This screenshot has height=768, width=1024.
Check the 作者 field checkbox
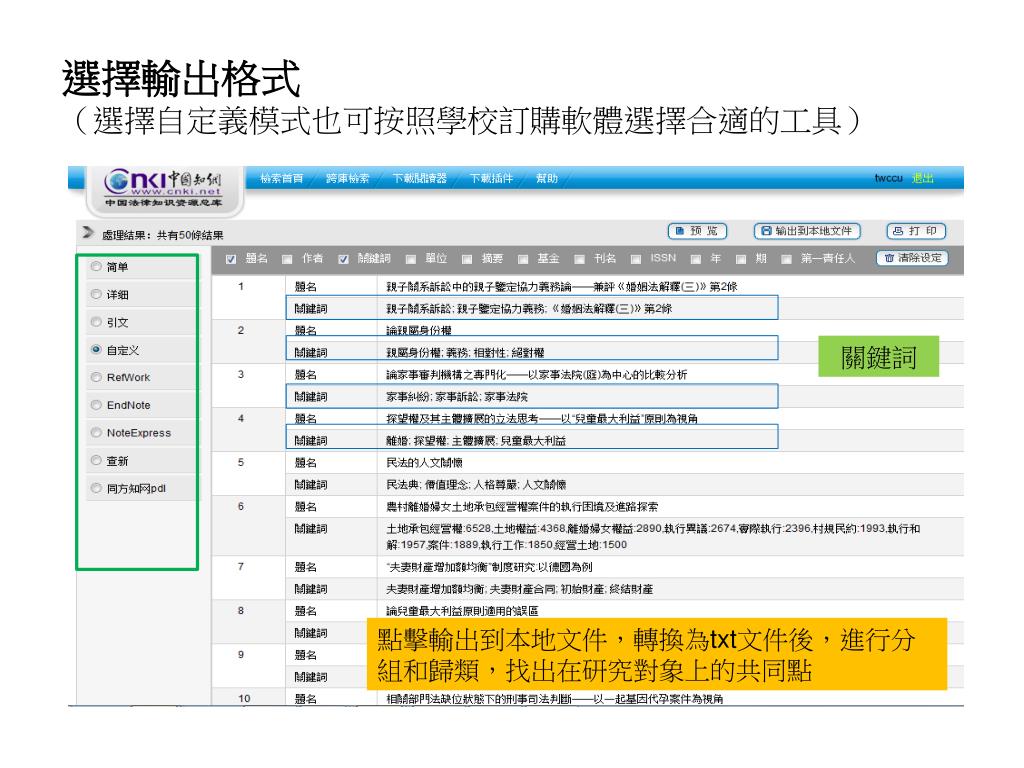click(x=287, y=259)
